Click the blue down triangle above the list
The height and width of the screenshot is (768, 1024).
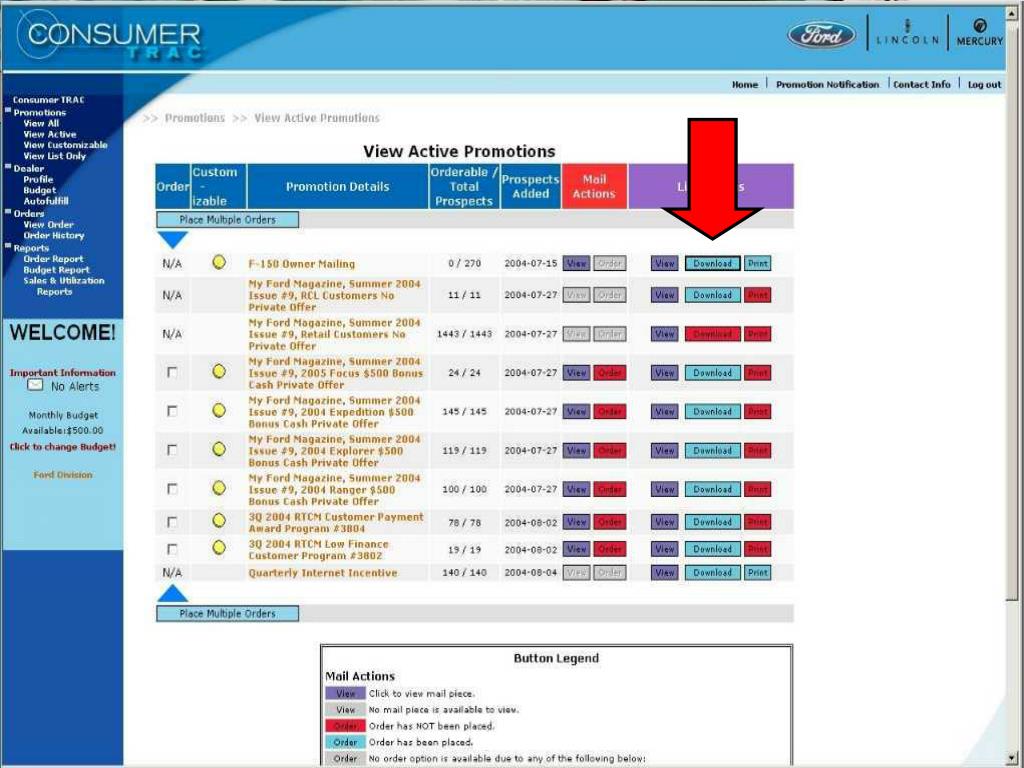(x=172, y=240)
